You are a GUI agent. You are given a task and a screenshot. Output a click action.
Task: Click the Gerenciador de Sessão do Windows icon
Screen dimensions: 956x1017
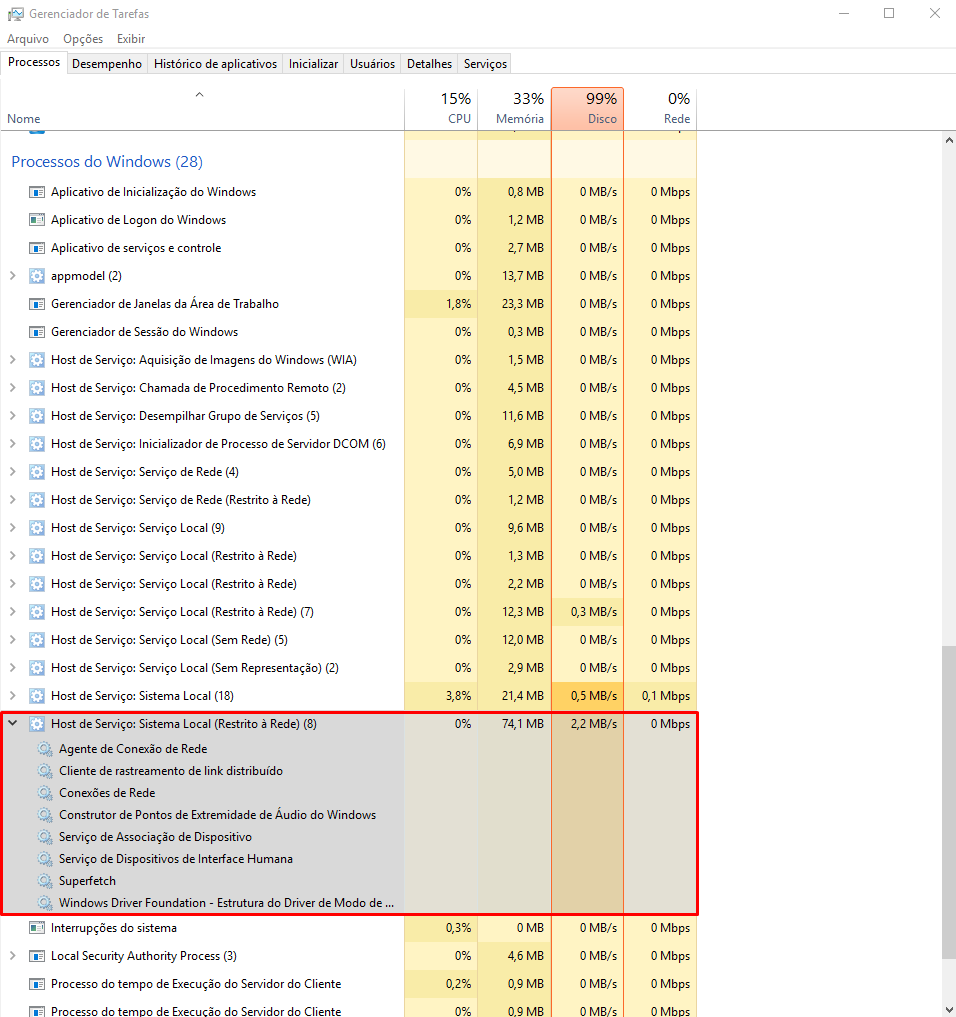coord(37,332)
